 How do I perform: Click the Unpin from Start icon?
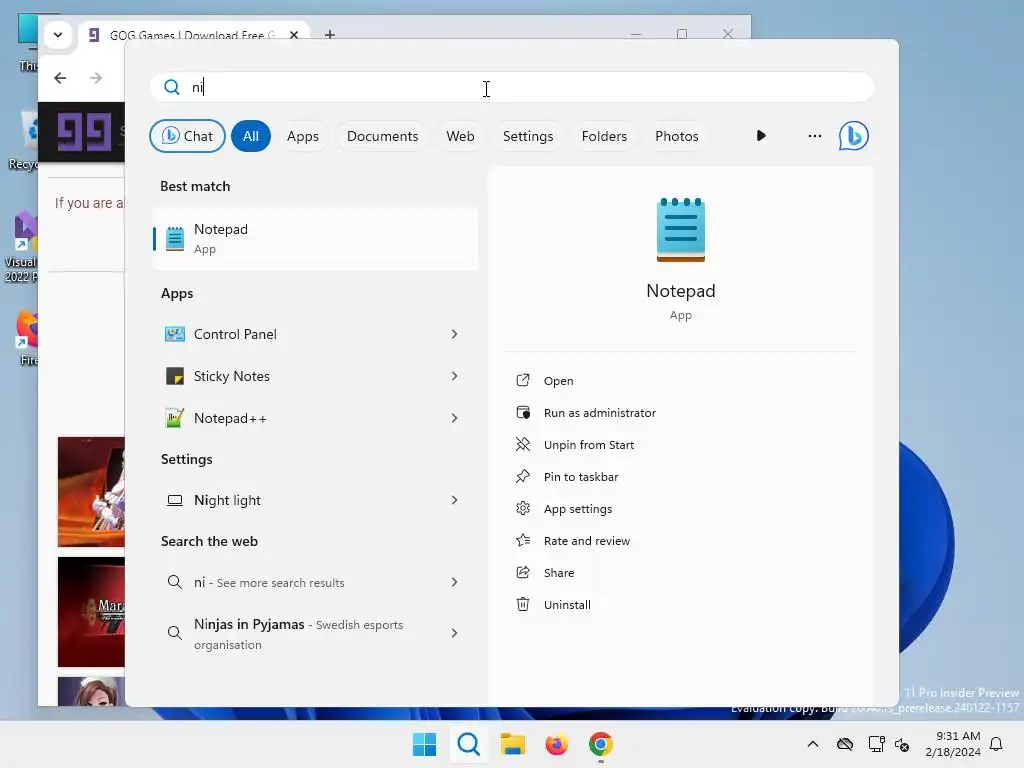(x=522, y=444)
